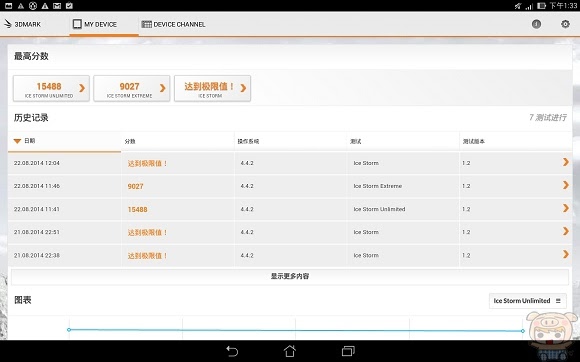Open the 达到极限值 Ice Storm score card
This screenshot has width=580, height=362.
coord(212,88)
